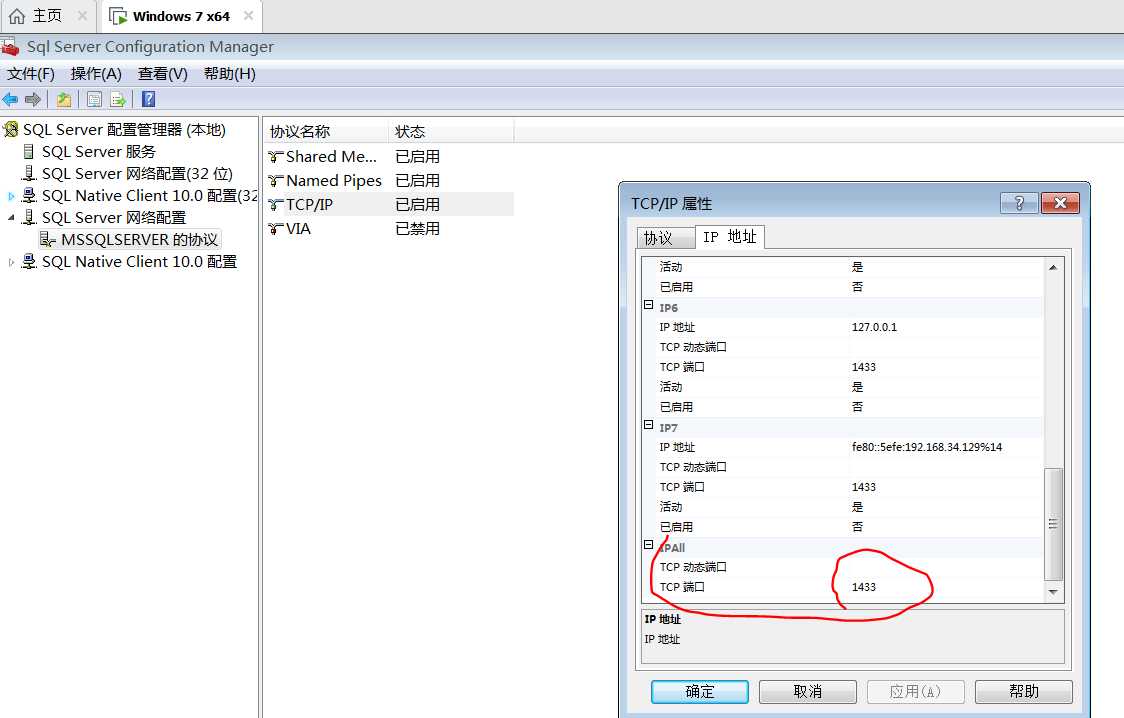This screenshot has width=1124, height=718.
Task: Click IPAll TCP 动态端口 value field
Action: point(946,567)
